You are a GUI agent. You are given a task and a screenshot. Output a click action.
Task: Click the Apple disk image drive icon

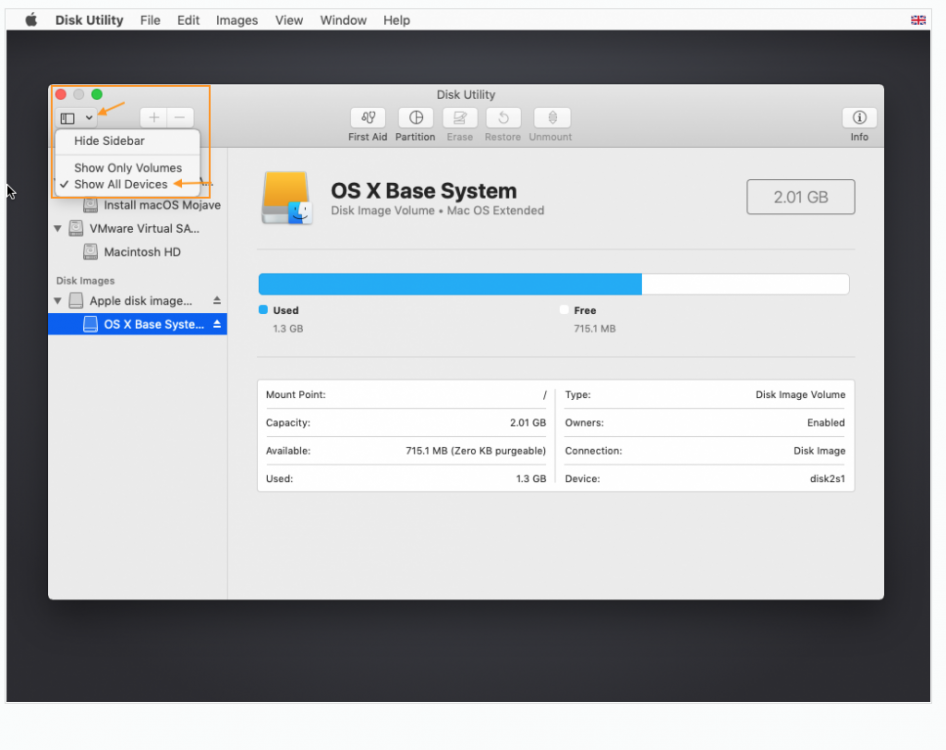pos(76,300)
